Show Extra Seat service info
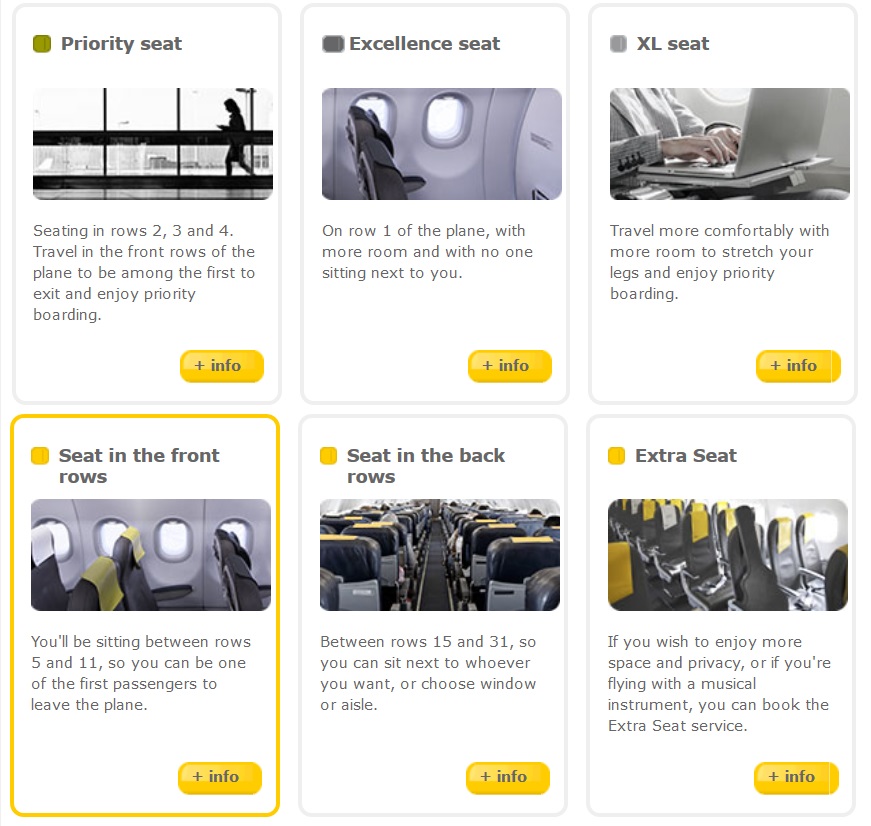 click(x=795, y=777)
